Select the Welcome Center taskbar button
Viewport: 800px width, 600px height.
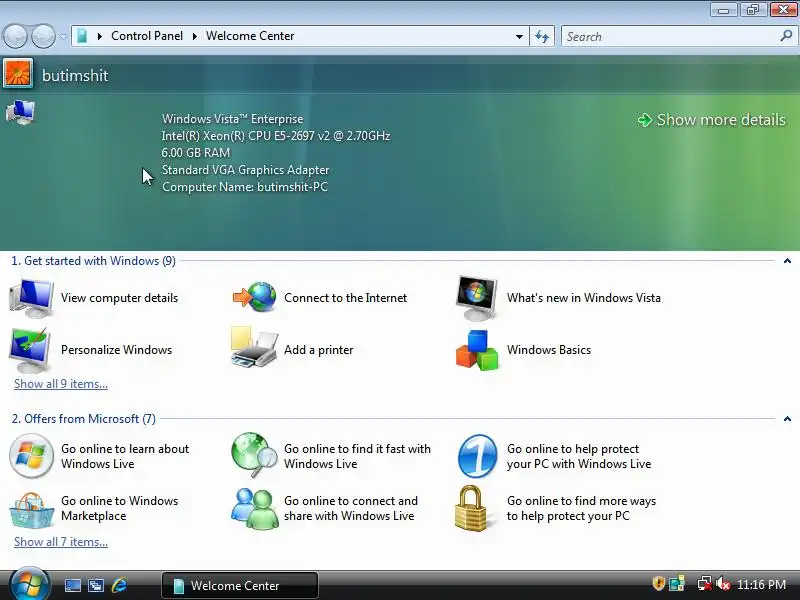click(240, 585)
